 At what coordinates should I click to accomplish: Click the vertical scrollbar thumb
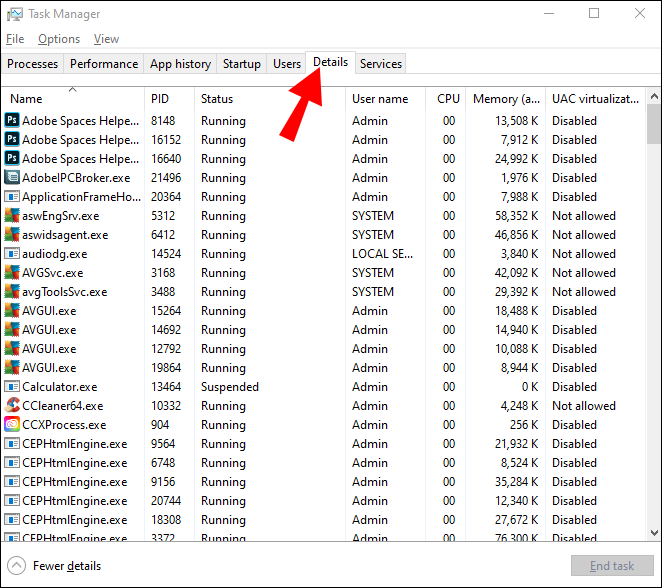click(654, 125)
